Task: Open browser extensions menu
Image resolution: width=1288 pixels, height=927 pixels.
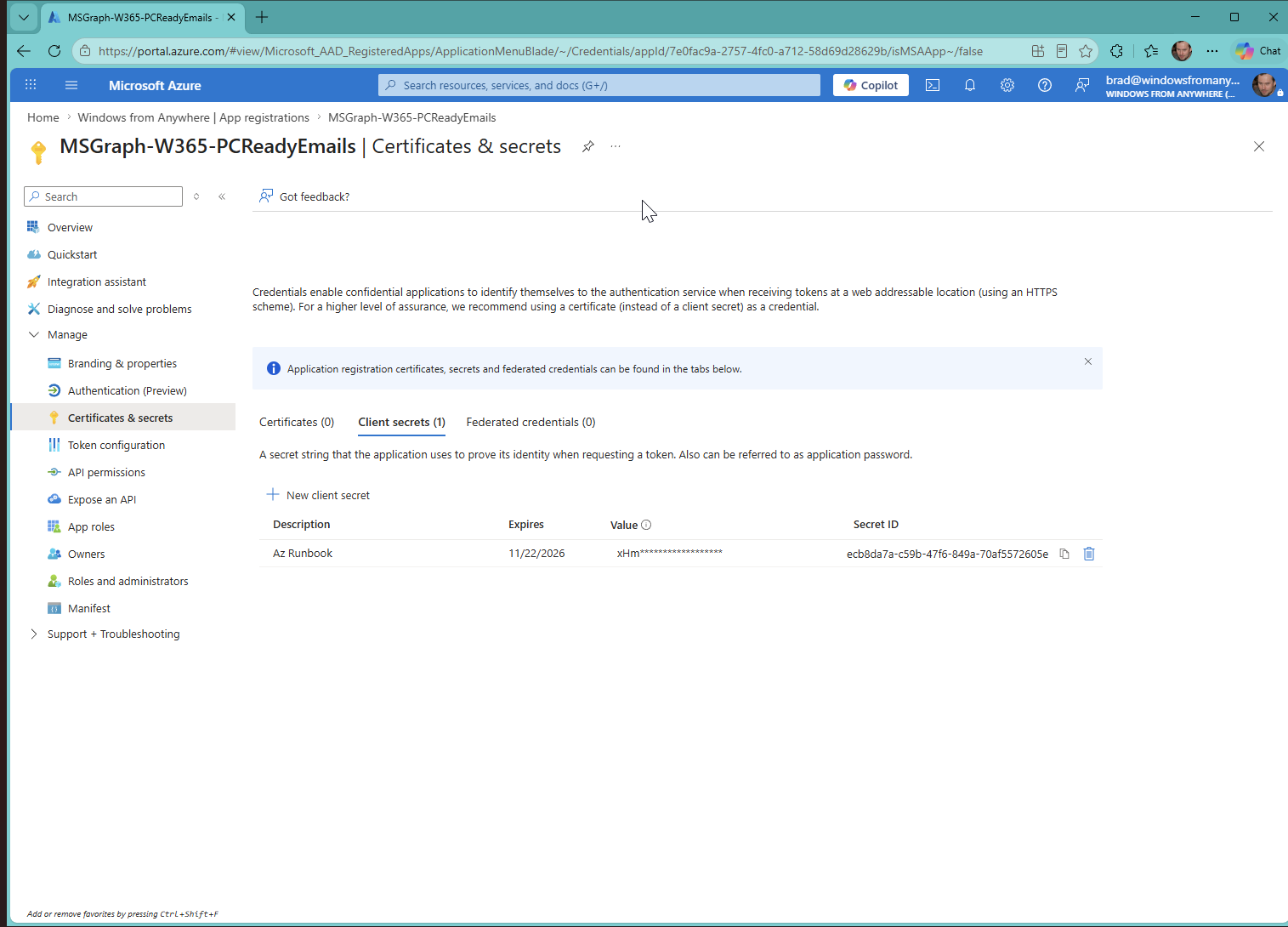Action: click(1117, 51)
